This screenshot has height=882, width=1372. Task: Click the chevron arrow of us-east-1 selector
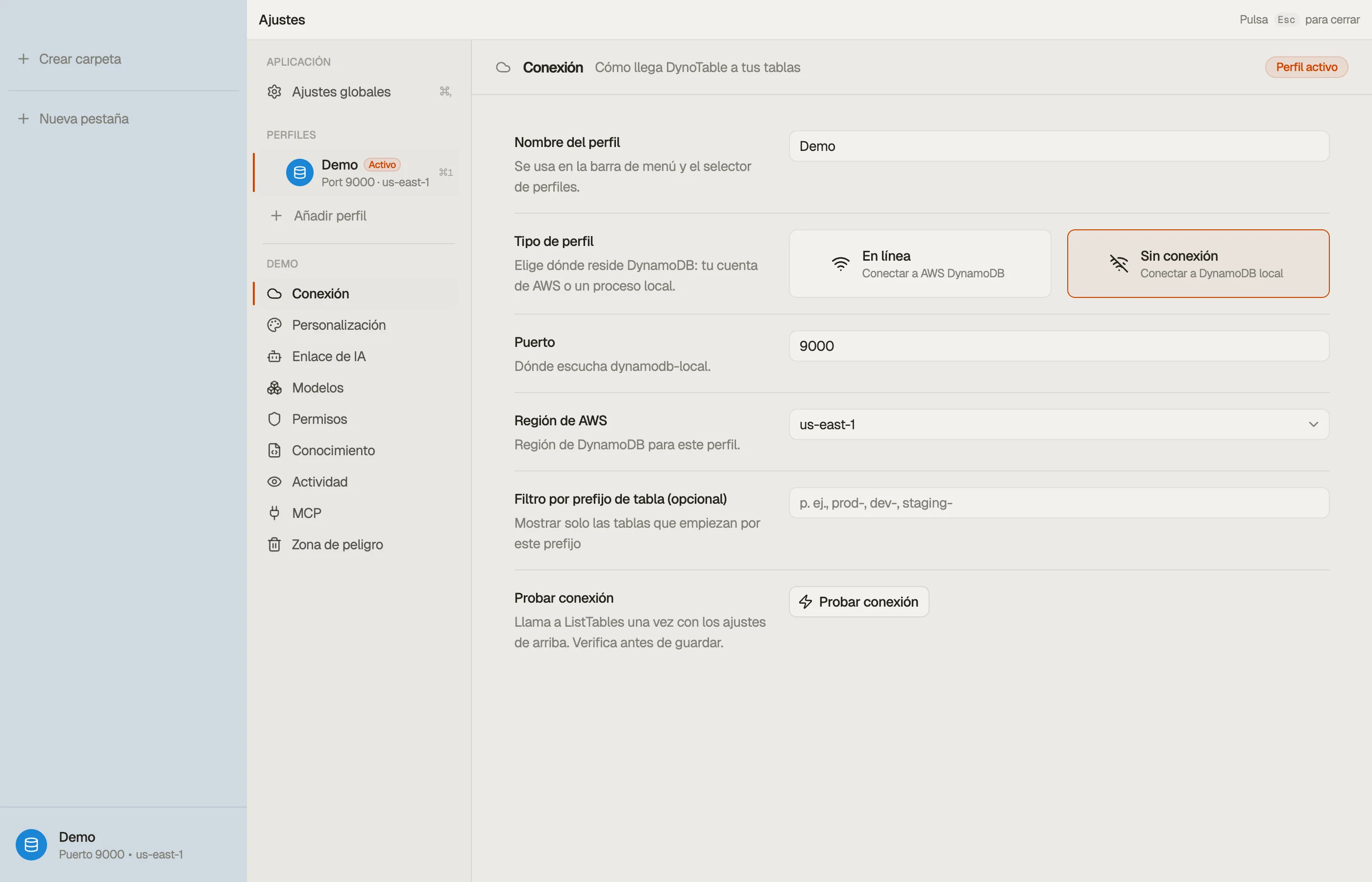coord(1313,424)
